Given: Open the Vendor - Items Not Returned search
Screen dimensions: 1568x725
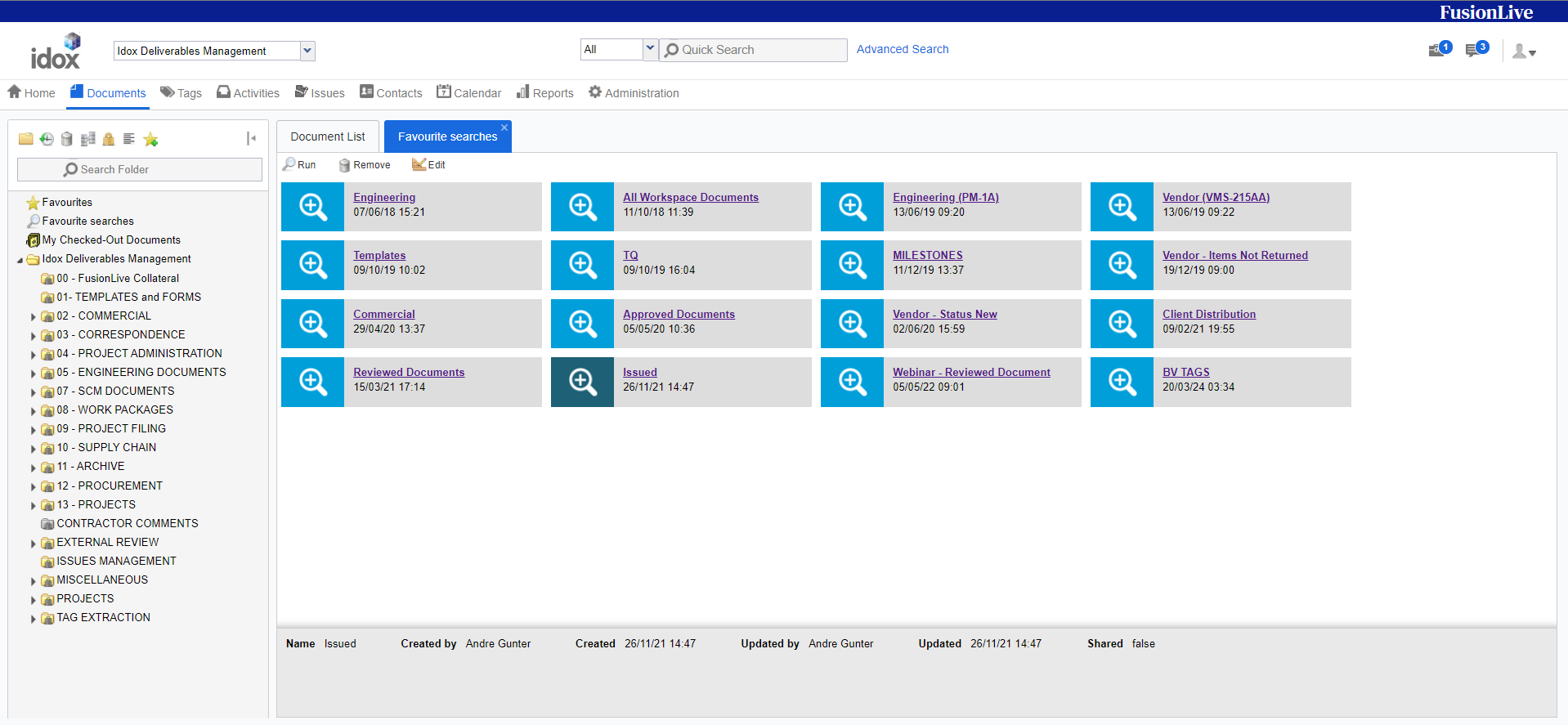Looking at the screenshot, I should pos(1234,256).
